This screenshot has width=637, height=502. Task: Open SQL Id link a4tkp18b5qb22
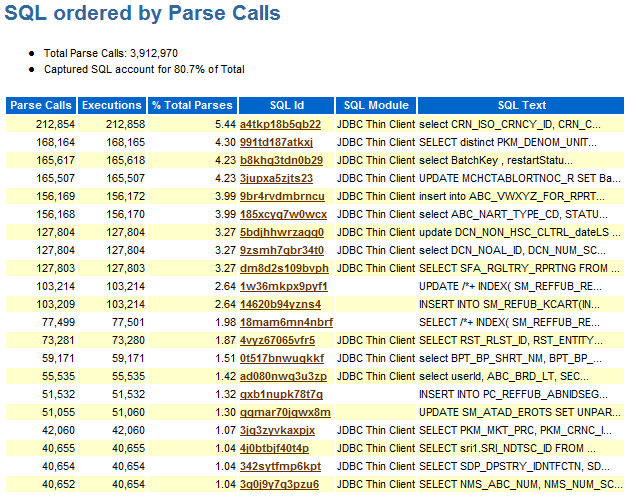280,124
